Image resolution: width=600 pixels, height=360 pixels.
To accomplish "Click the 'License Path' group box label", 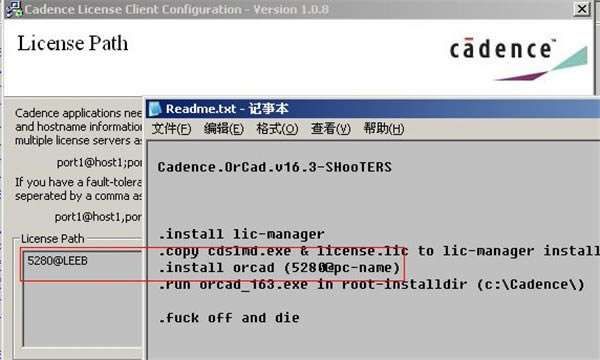I will coord(52,239).
